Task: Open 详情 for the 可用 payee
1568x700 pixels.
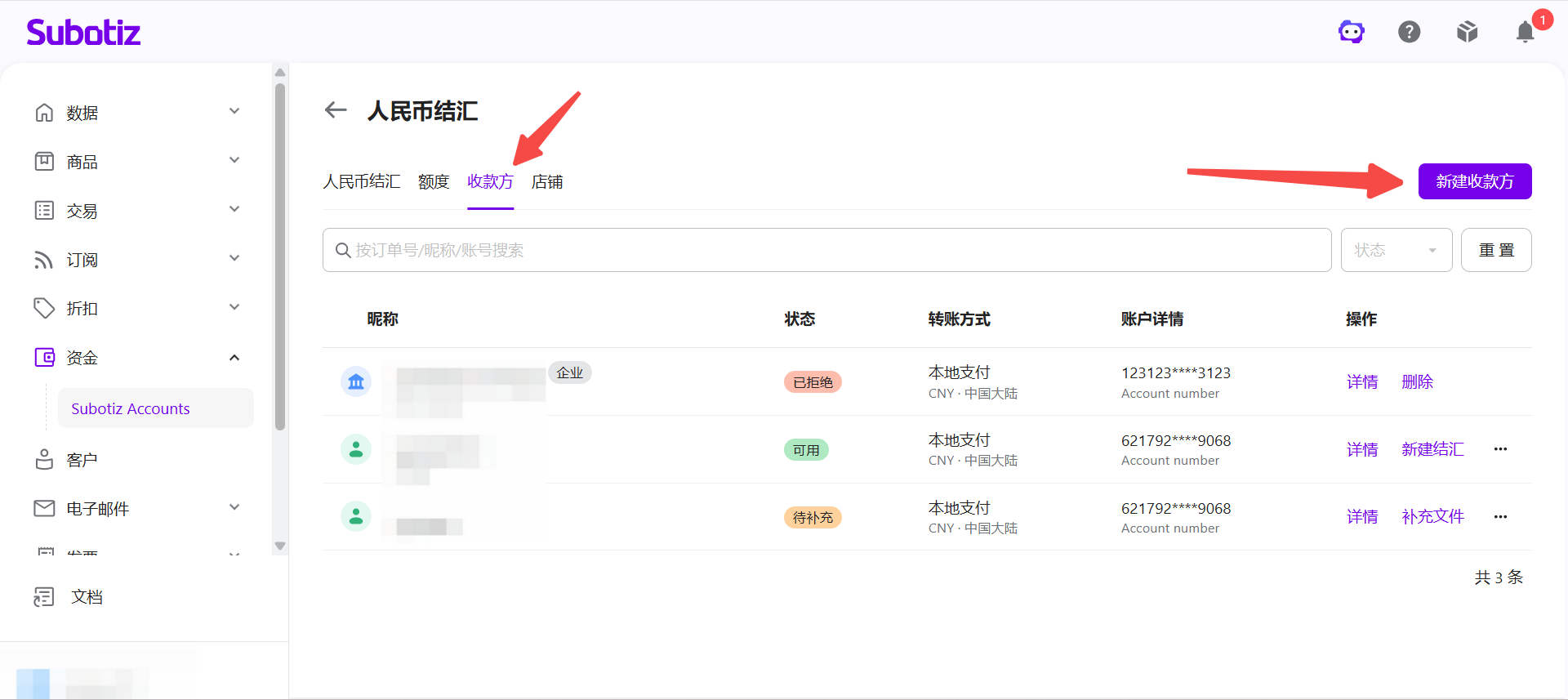Action: coord(1362,449)
